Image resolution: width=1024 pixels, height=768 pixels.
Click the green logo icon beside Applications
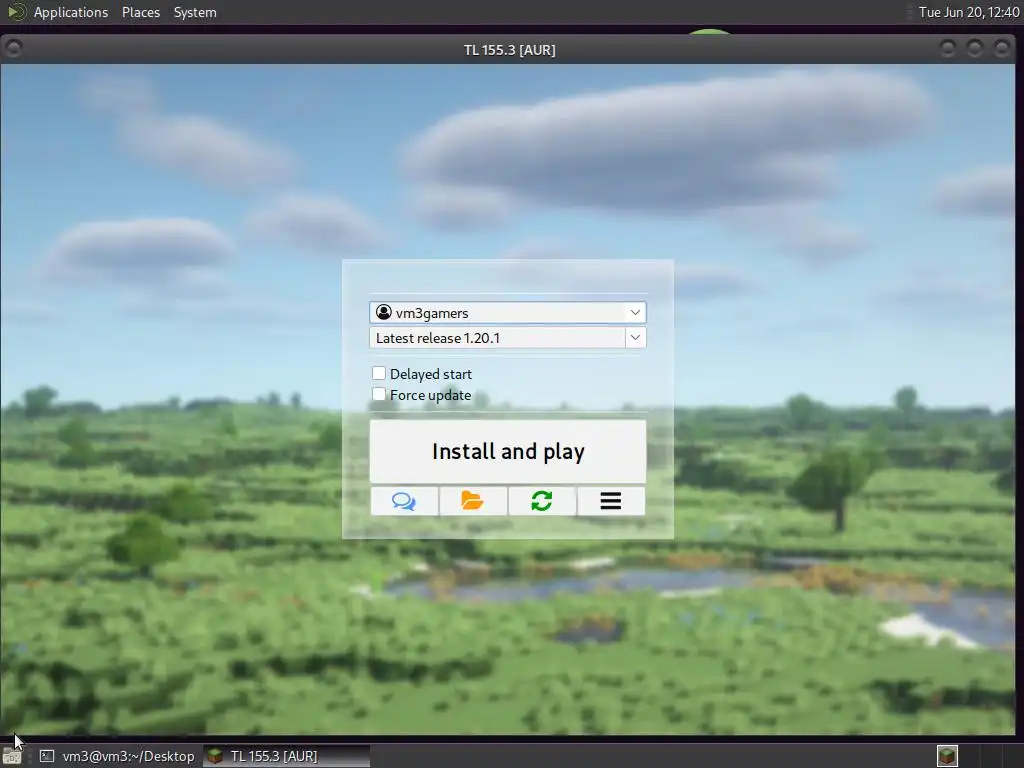click(17, 12)
